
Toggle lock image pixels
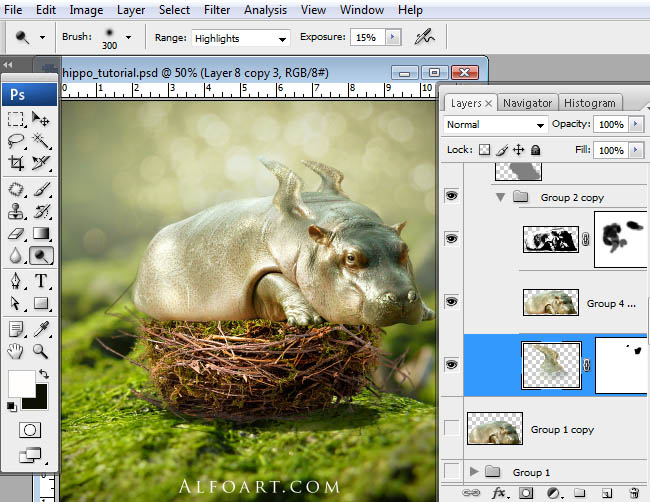[x=502, y=150]
